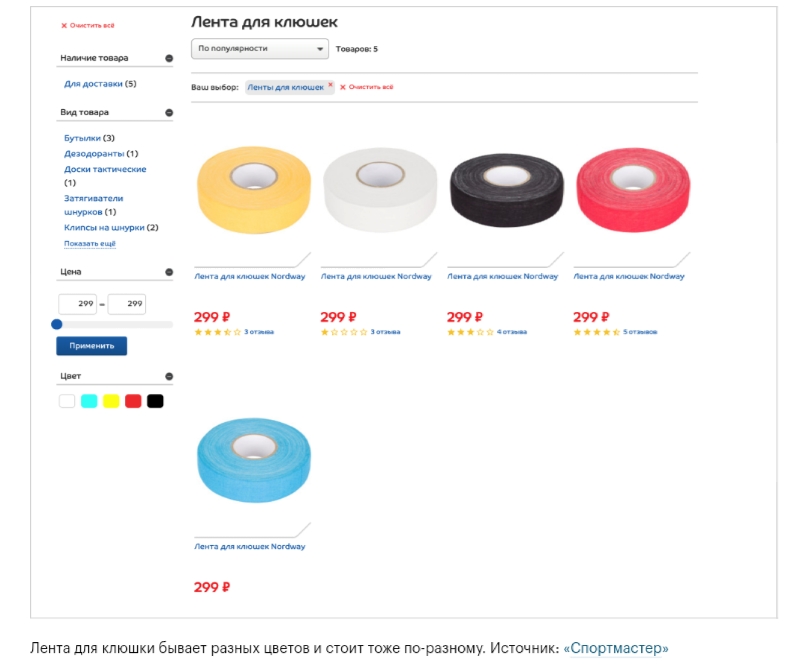Viewport: 799px width, 664px height.
Task: Expand list with 'Показать ещё' link
Action: (x=90, y=244)
